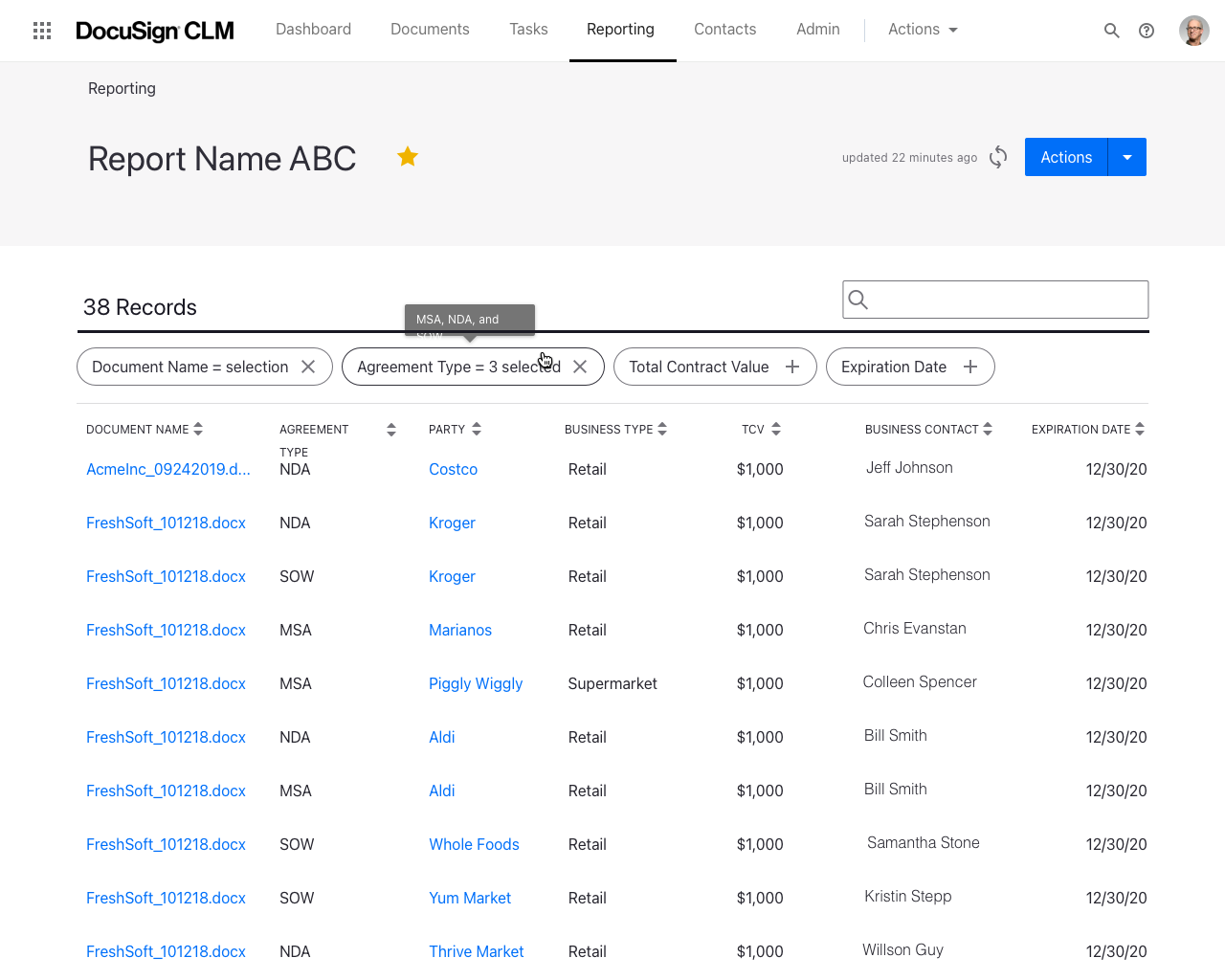1225x980 pixels.
Task: Go to the Documents tab
Action: point(430,30)
